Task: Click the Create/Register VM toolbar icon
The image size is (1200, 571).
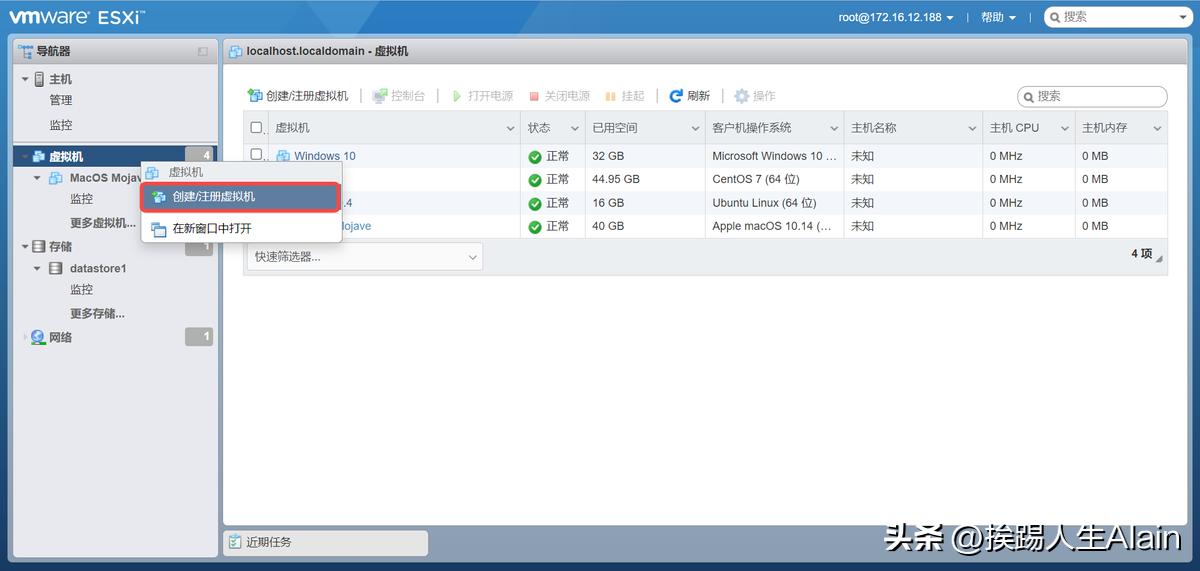Action: (x=255, y=96)
